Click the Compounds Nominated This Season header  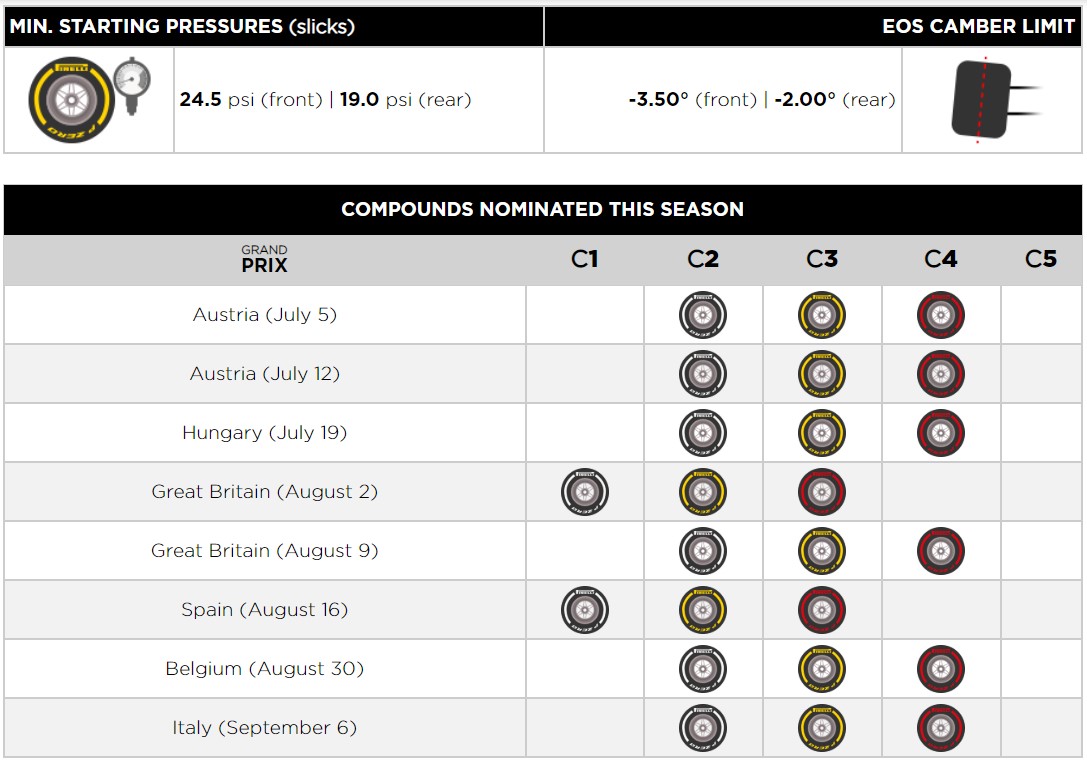pyautogui.click(x=542, y=209)
